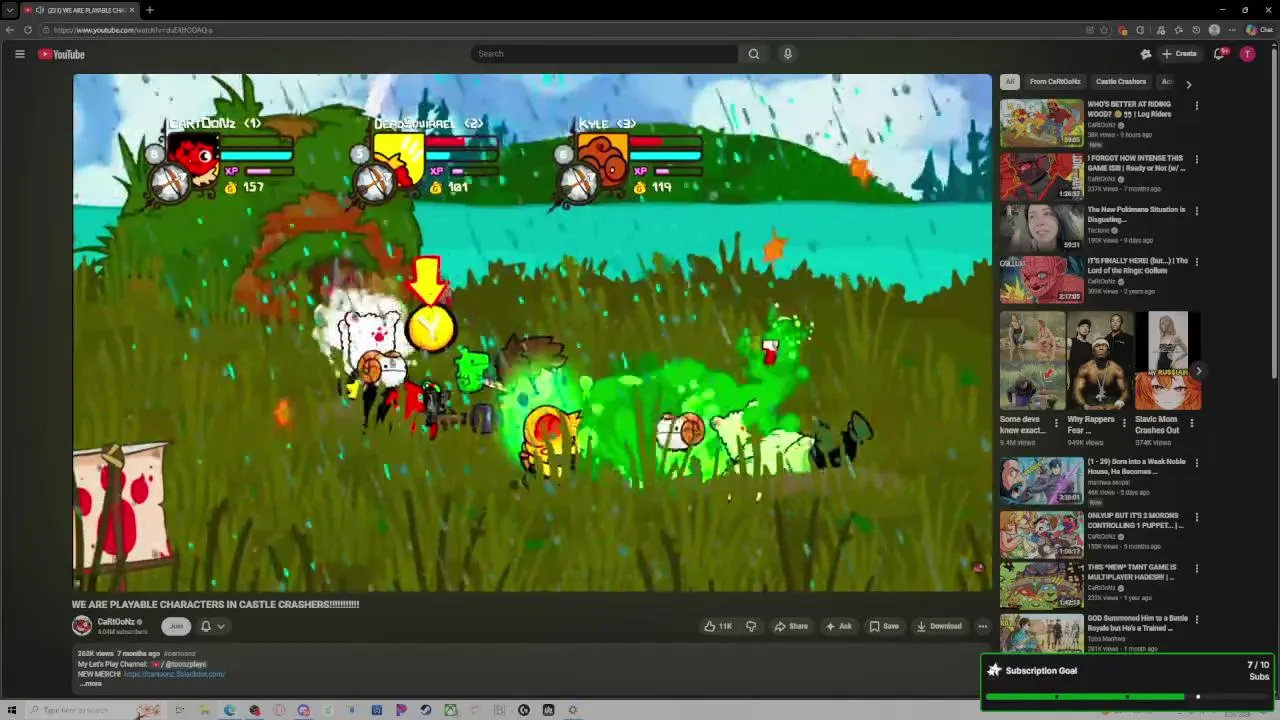Click the Ask button under the video

tap(838, 626)
